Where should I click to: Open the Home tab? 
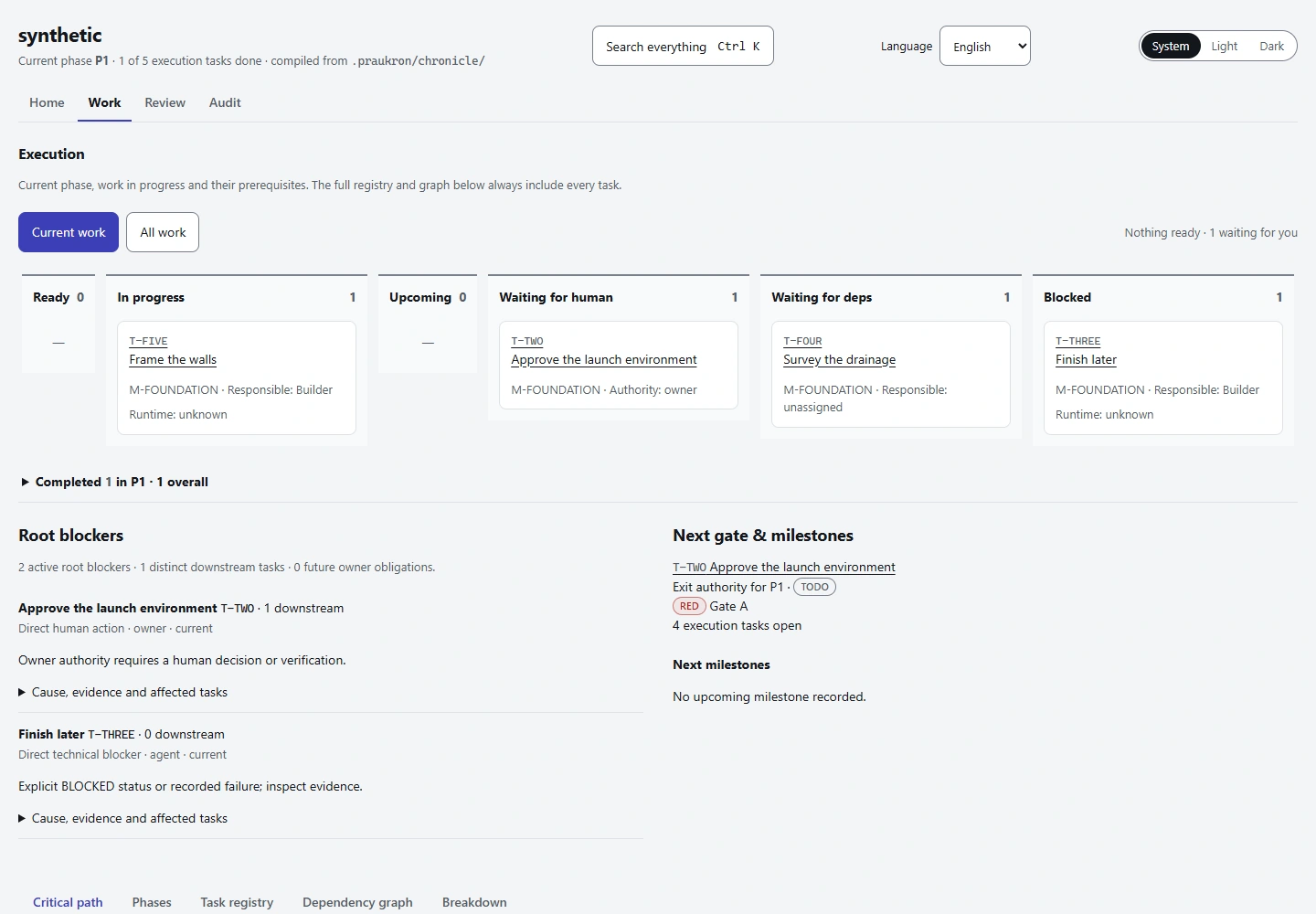point(47,102)
